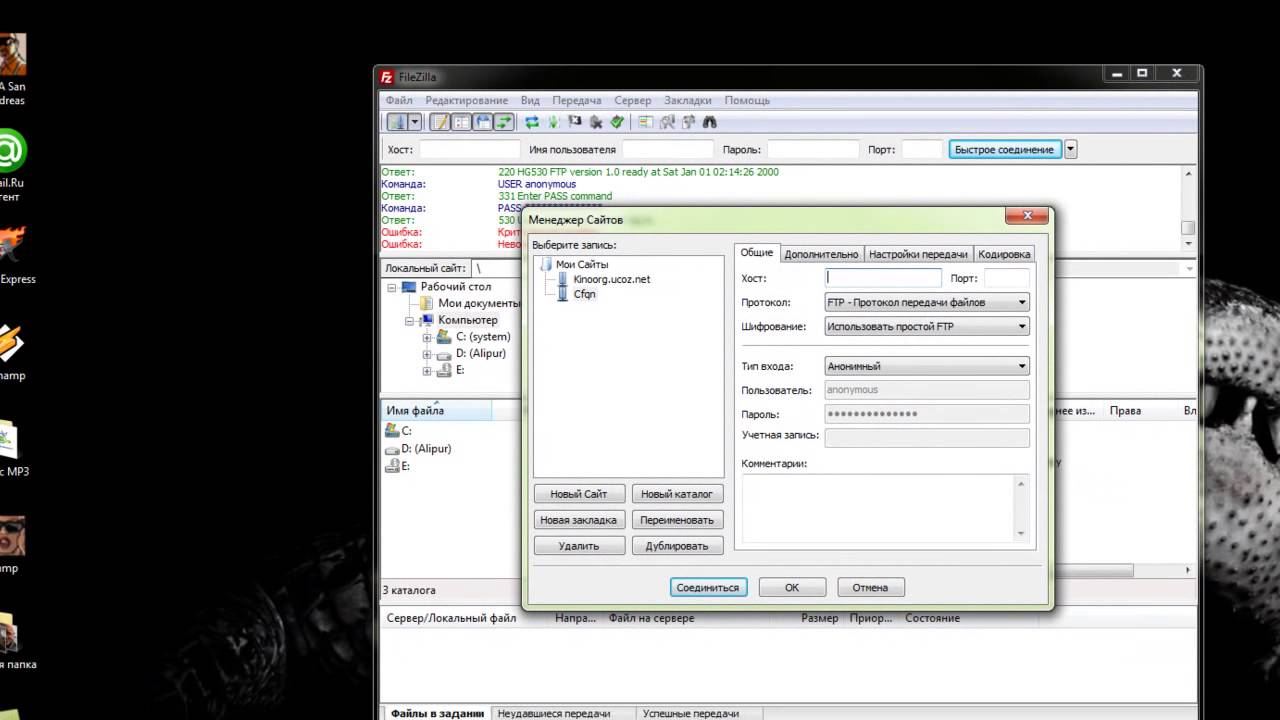Select the Общие tab
This screenshot has height=720, width=1280.
(756, 253)
